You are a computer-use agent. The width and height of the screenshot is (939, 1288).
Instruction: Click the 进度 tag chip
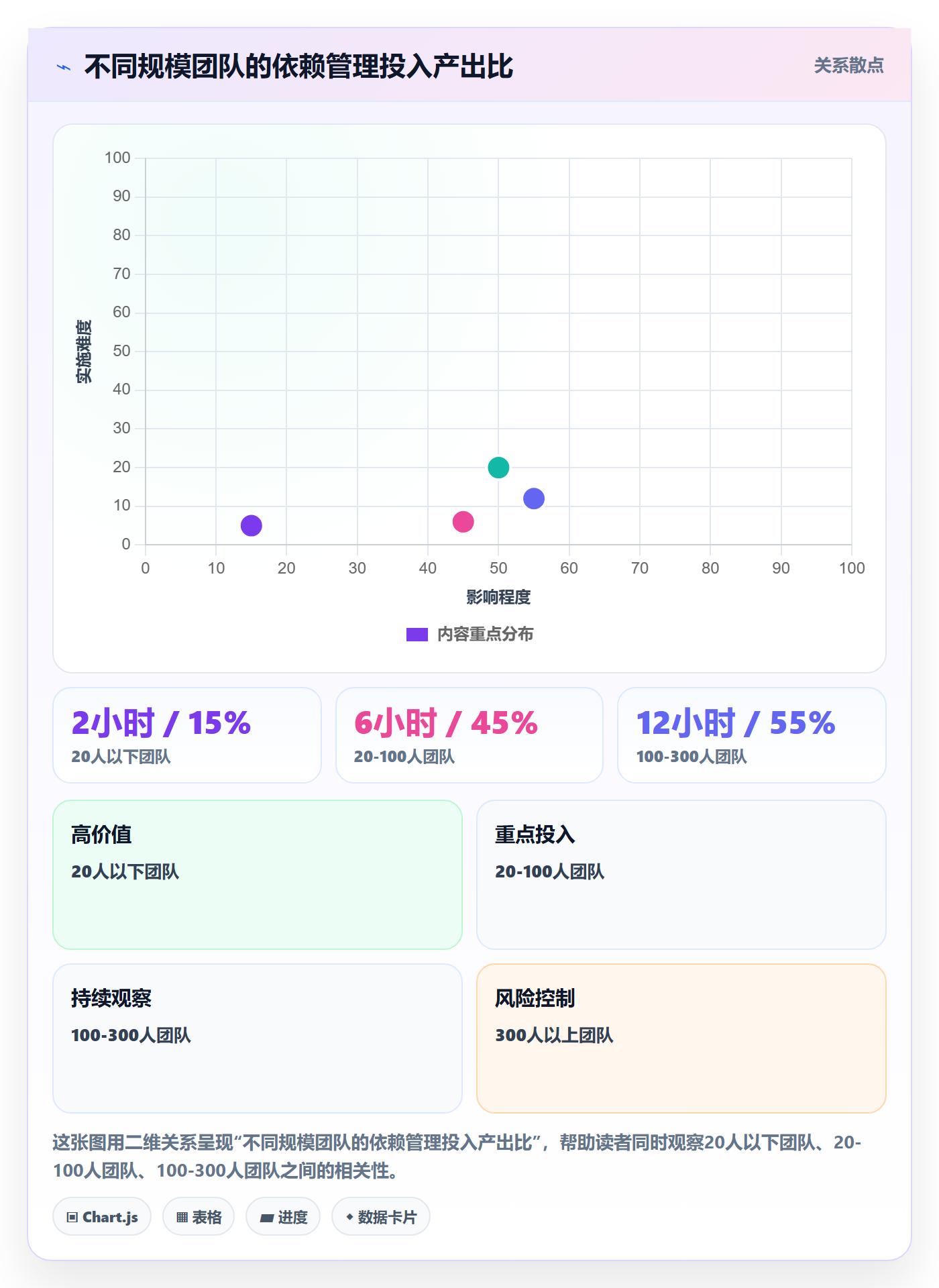283,1217
